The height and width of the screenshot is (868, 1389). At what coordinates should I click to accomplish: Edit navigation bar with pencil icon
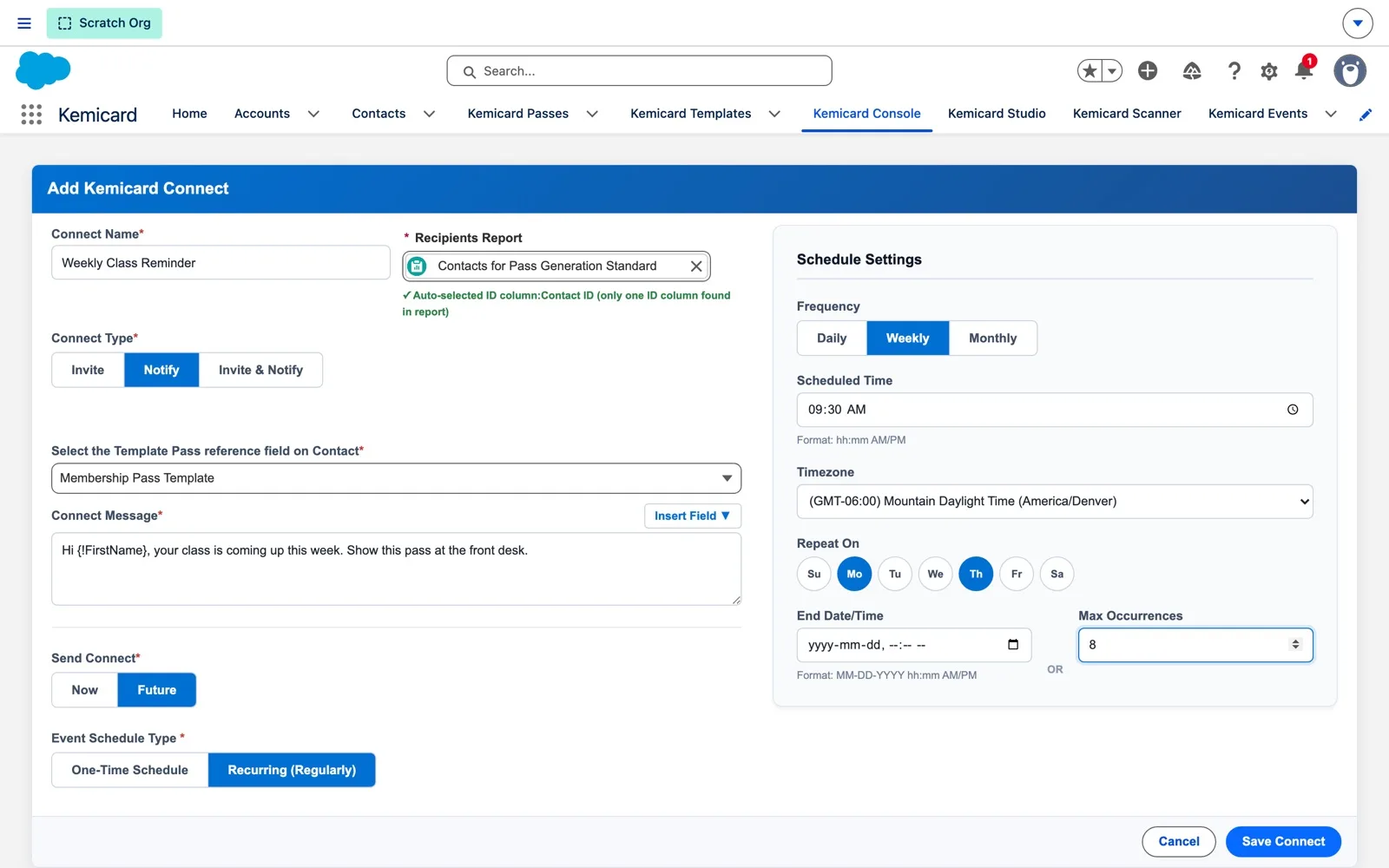[1366, 115]
